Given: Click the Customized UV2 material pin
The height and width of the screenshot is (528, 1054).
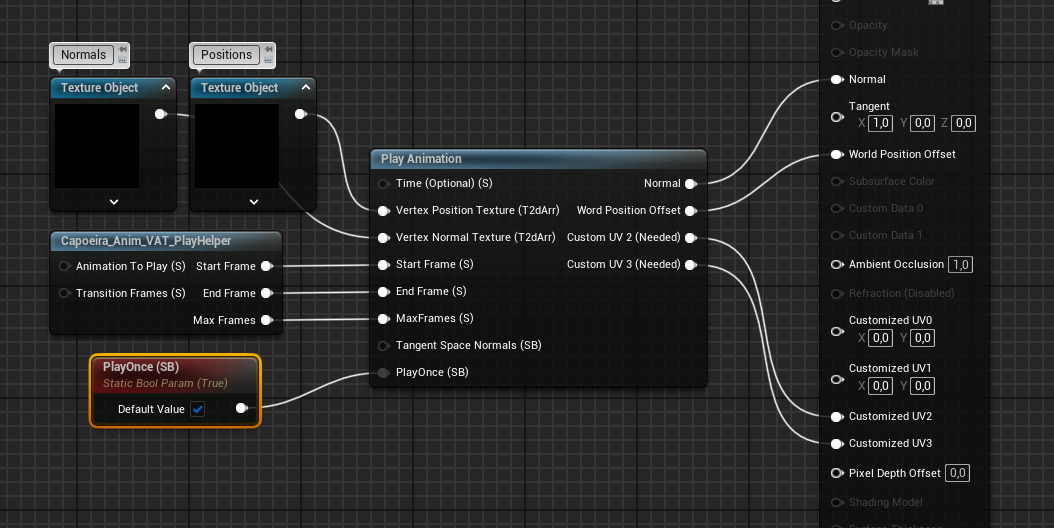Looking at the screenshot, I should click(837, 417).
